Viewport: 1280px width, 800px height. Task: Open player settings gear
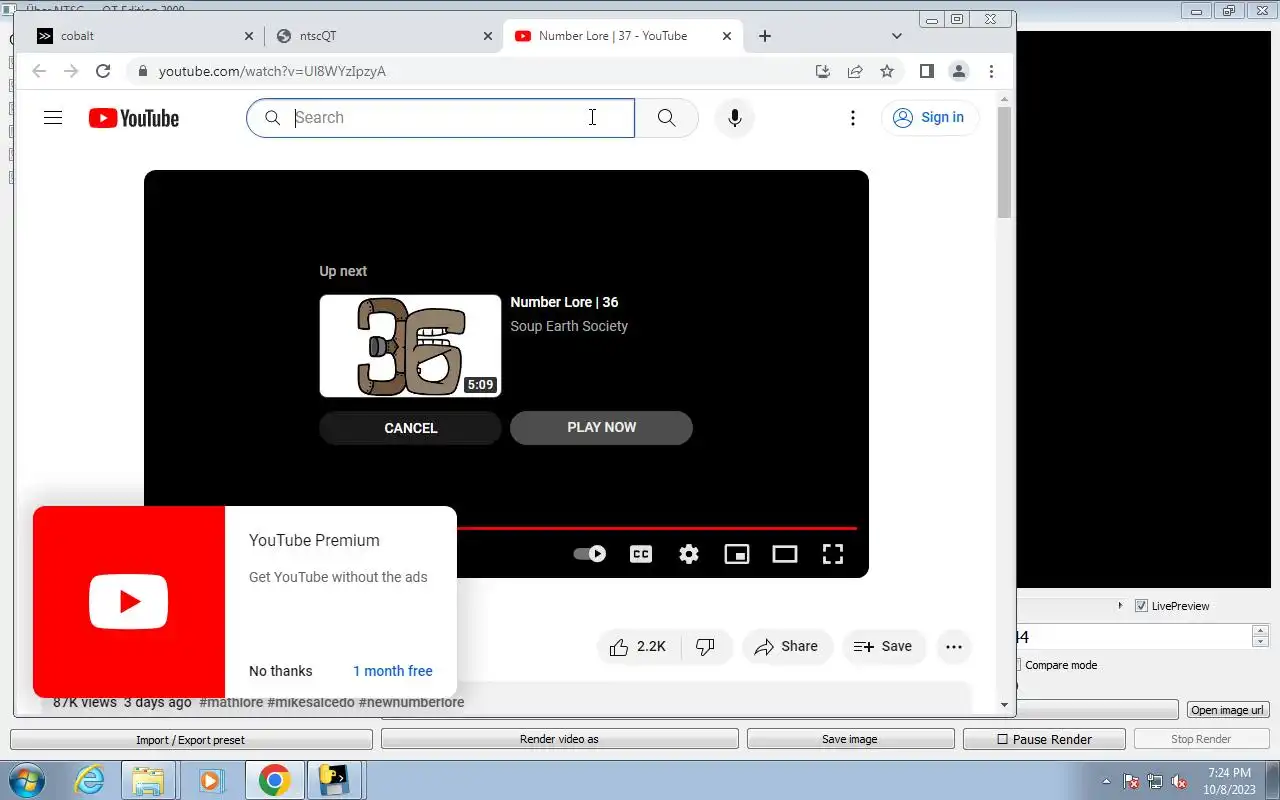click(x=689, y=554)
